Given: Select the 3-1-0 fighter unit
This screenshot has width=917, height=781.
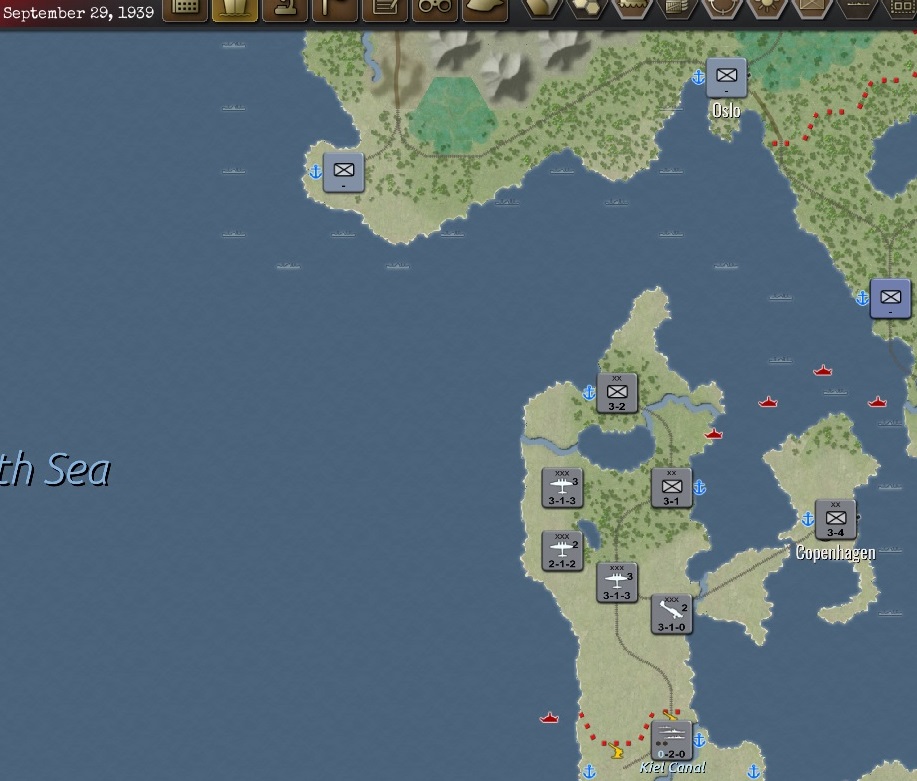Looking at the screenshot, I should [670, 614].
